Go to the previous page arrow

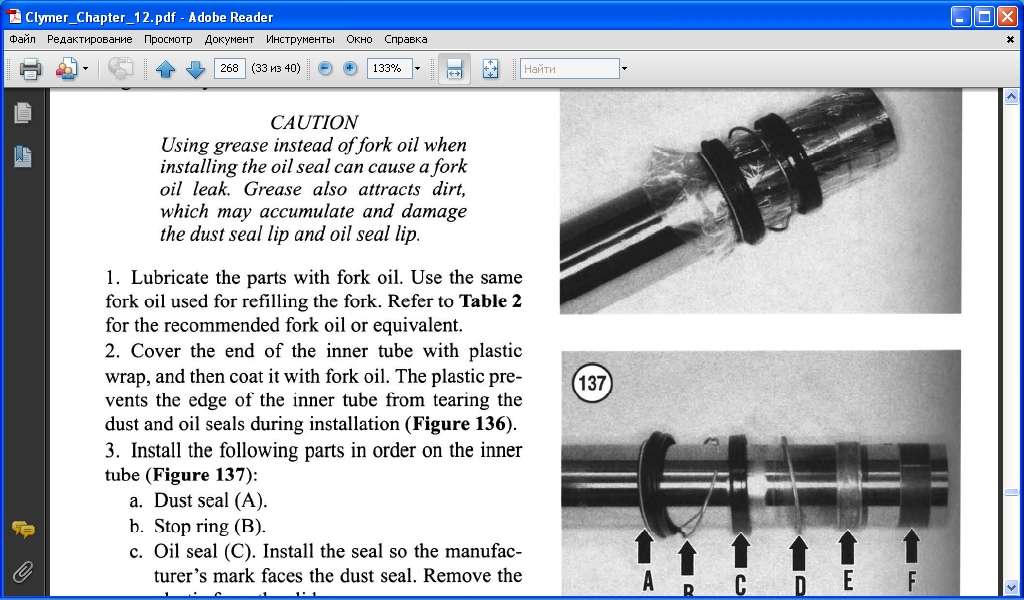click(x=165, y=69)
